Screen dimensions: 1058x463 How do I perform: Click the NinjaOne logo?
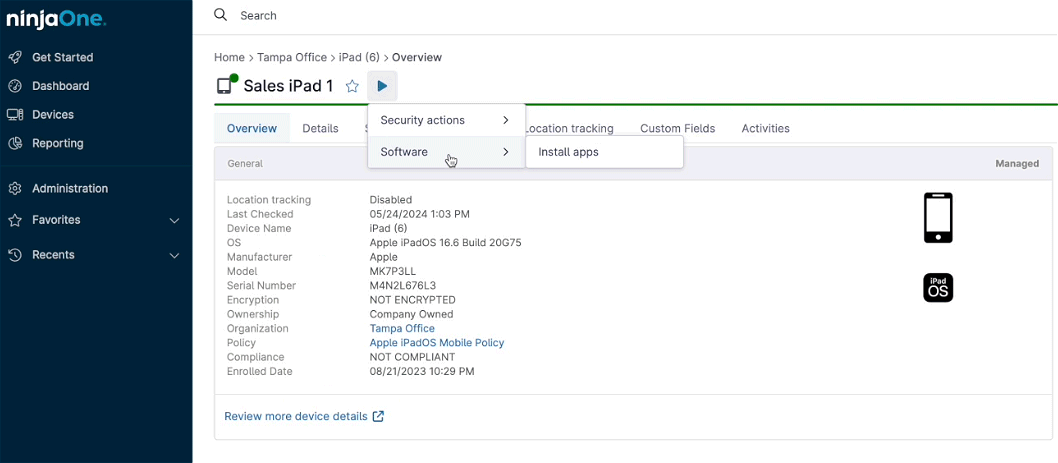coord(56,18)
